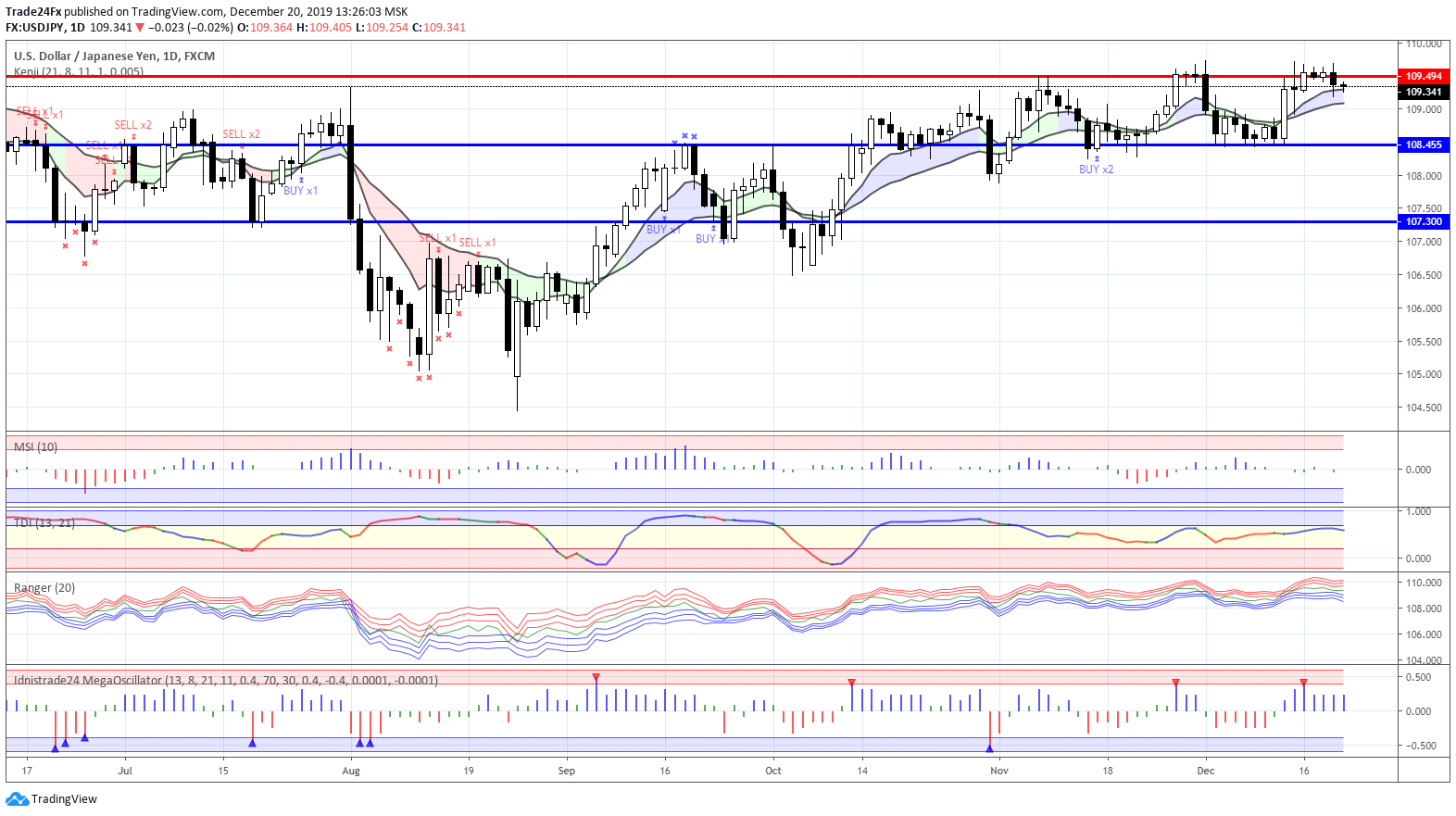The width and height of the screenshot is (1456, 816).
Task: Click the BUY x2 signal label
Action: click(1096, 169)
